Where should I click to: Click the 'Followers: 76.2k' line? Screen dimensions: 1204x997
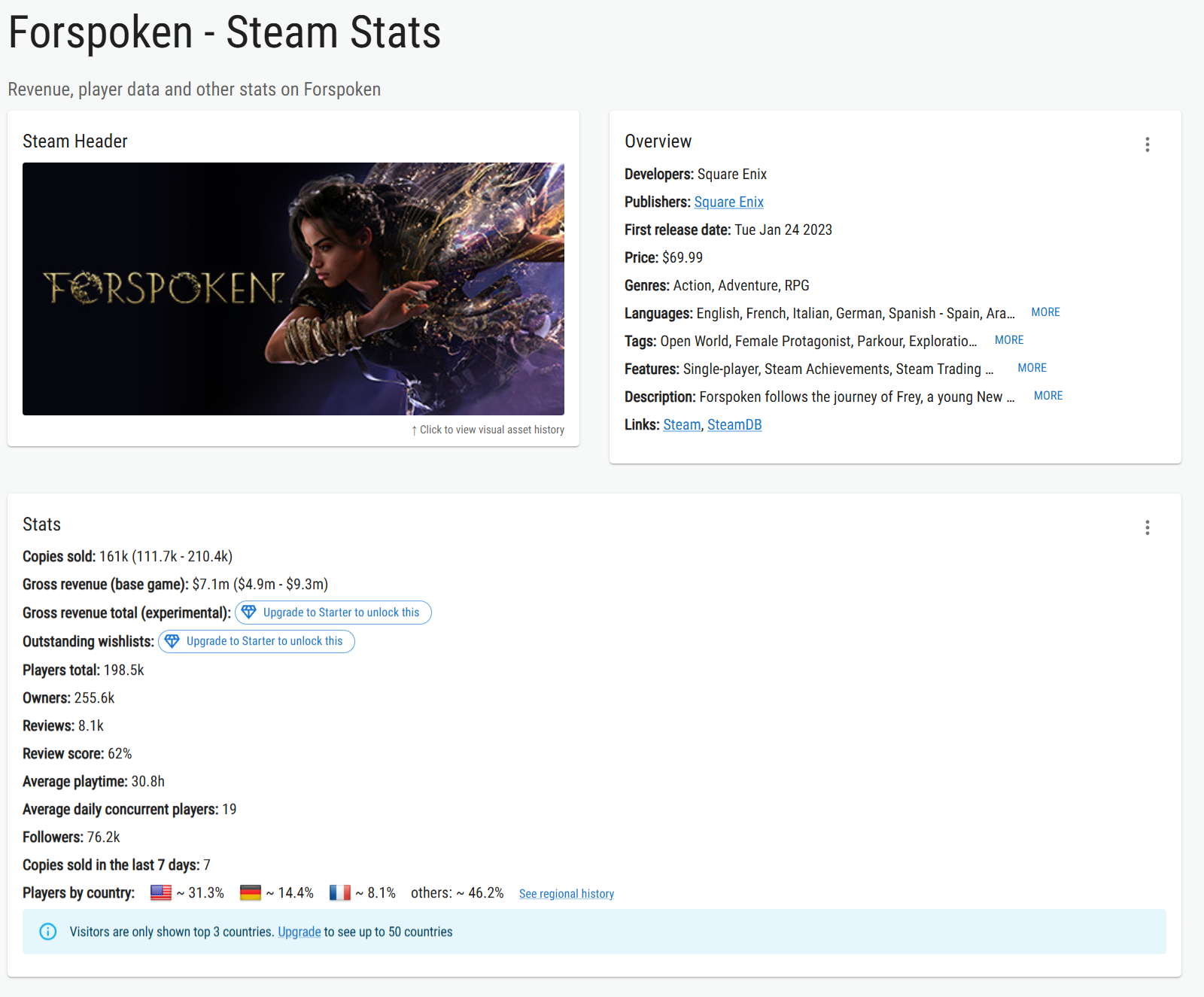click(x=71, y=837)
